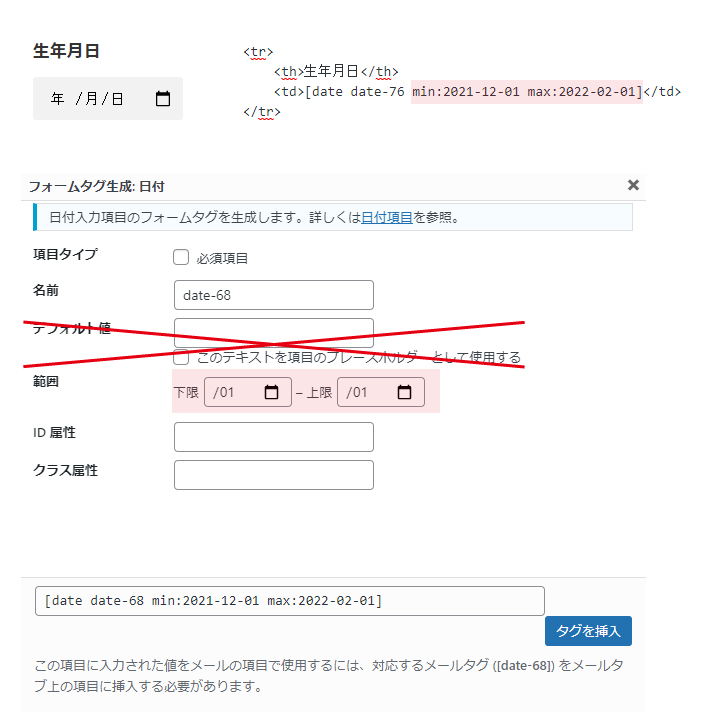Toggle the placeholder usage checkbox
The width and height of the screenshot is (719, 716).
(x=181, y=357)
